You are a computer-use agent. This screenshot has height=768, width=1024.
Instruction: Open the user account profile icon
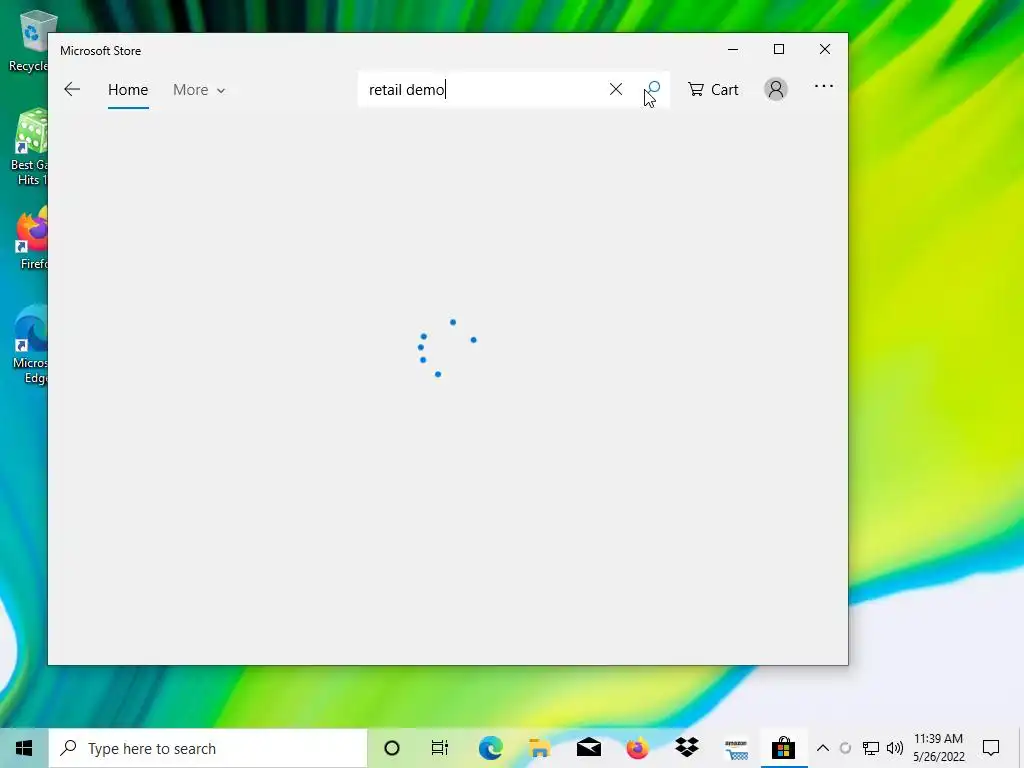point(776,89)
